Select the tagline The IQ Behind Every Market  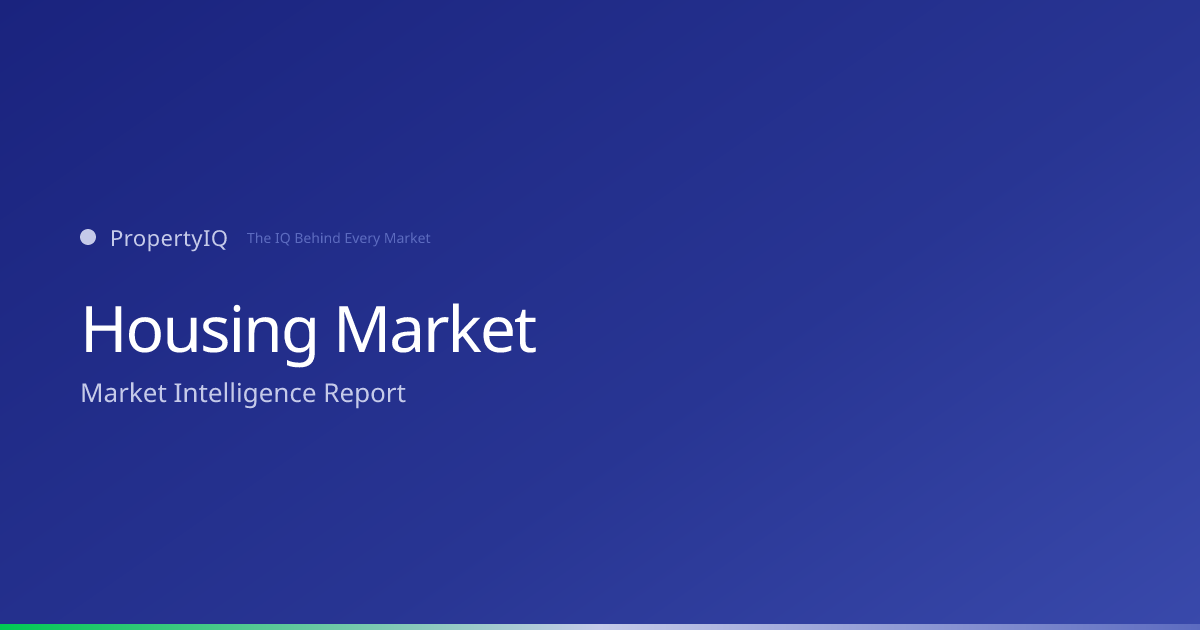click(x=339, y=239)
